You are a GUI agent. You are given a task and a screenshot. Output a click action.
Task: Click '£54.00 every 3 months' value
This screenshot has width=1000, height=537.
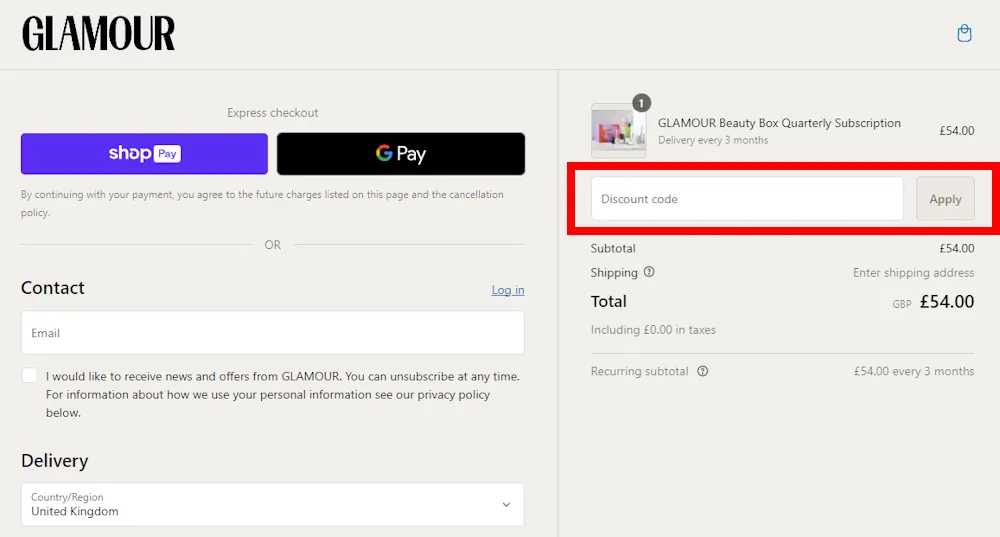click(x=914, y=371)
